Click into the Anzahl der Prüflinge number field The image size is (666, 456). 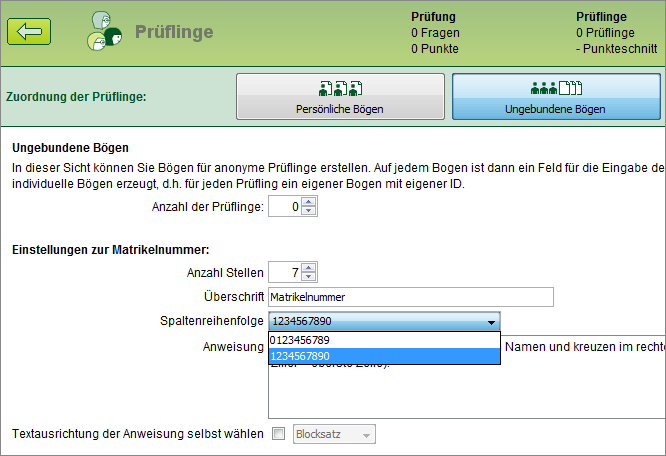pyautogui.click(x=284, y=207)
